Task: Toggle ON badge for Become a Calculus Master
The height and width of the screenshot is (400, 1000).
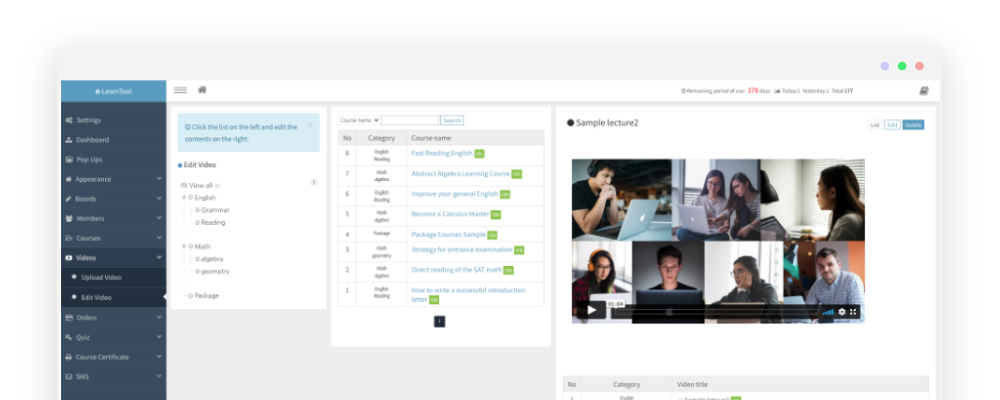Action: pos(496,215)
